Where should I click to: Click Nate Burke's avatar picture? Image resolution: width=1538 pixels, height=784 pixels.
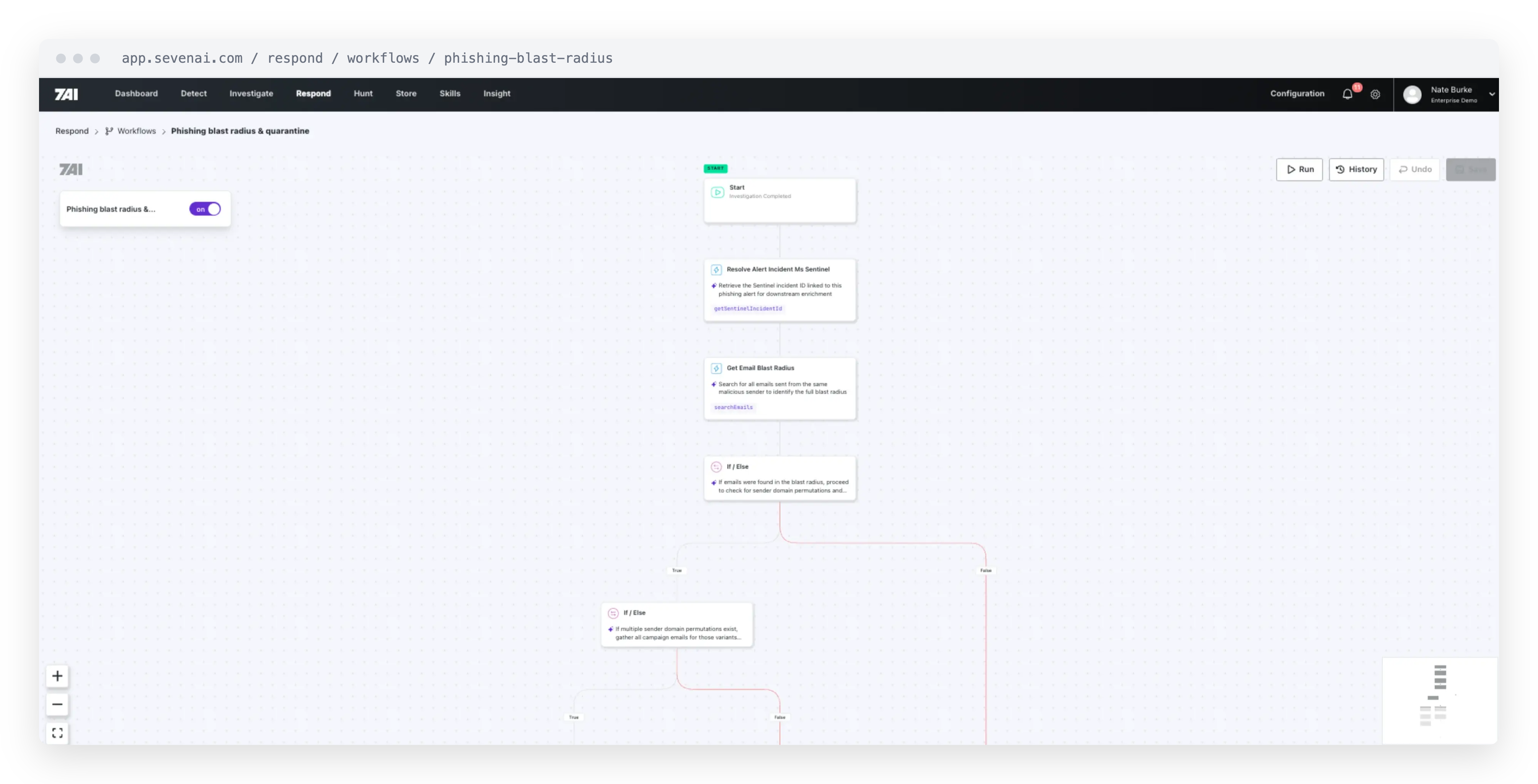[1412, 94]
